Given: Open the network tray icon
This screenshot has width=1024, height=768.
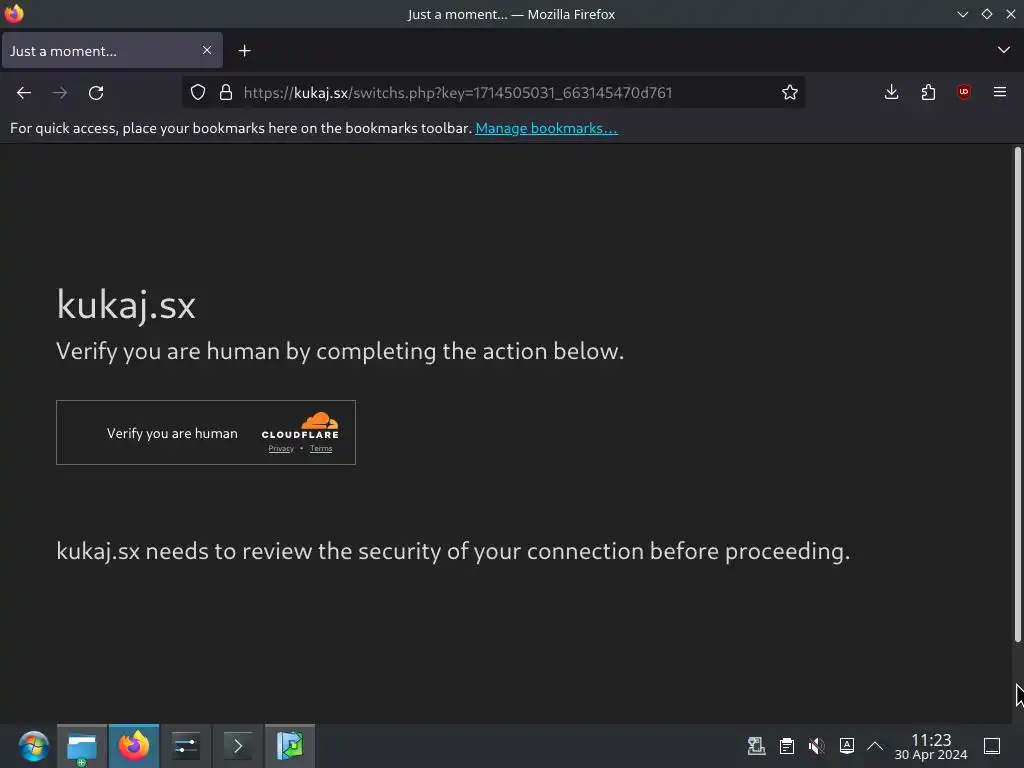Looking at the screenshot, I should click(756, 746).
